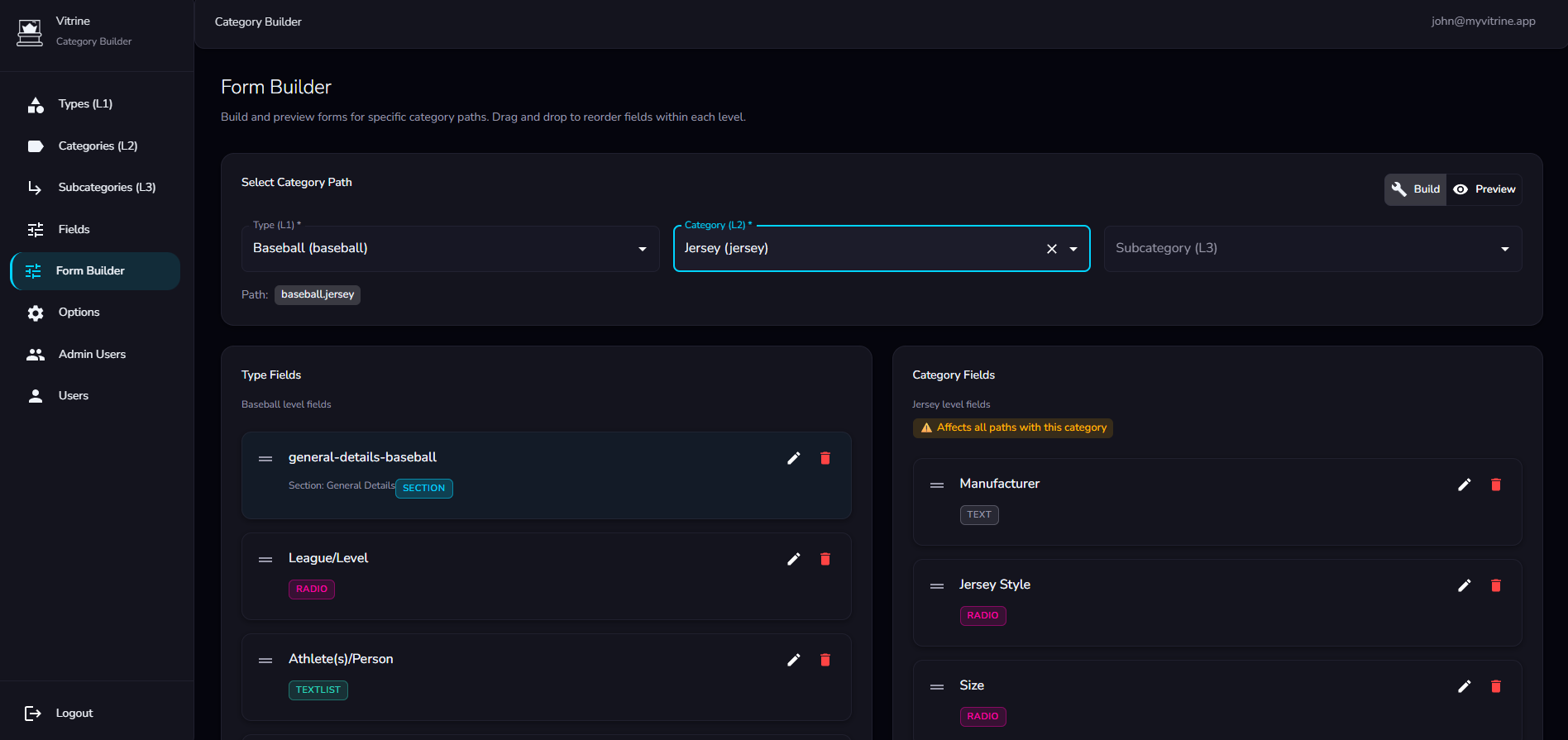Open the Admin Users page
The width and height of the screenshot is (1568, 740).
[92, 354]
